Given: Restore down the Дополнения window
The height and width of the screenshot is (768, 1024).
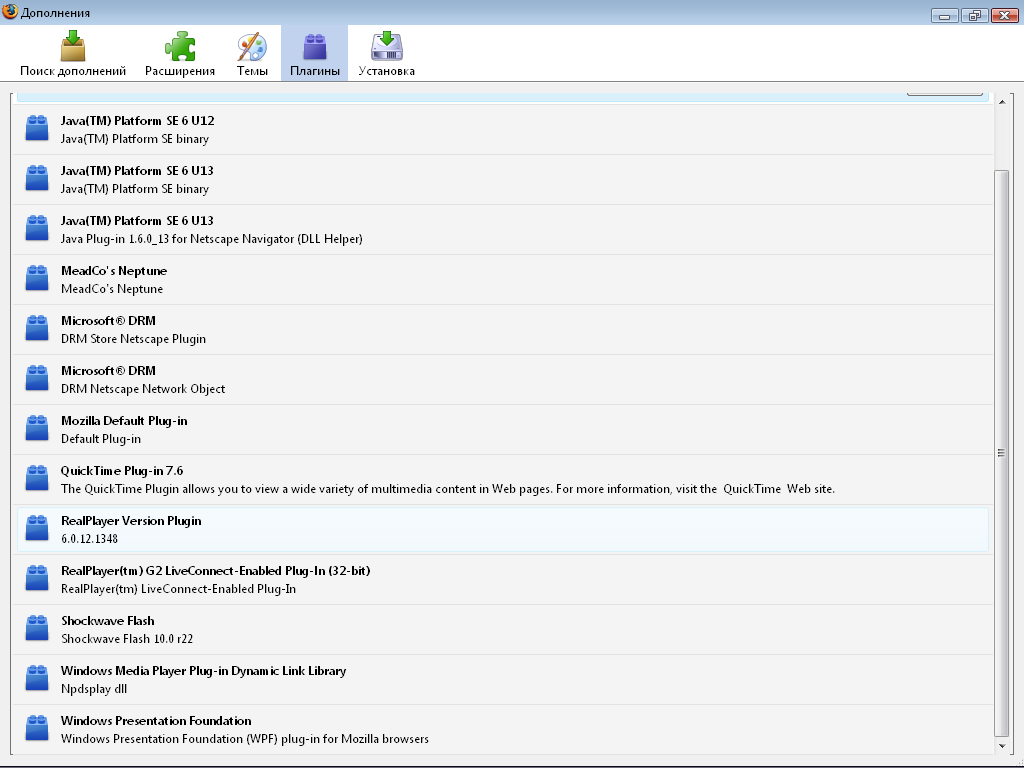Looking at the screenshot, I should click(x=974, y=15).
